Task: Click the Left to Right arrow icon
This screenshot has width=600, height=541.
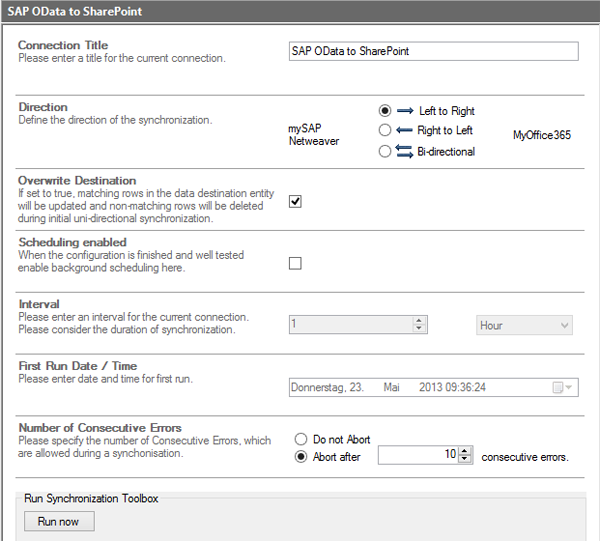Action: [x=404, y=111]
